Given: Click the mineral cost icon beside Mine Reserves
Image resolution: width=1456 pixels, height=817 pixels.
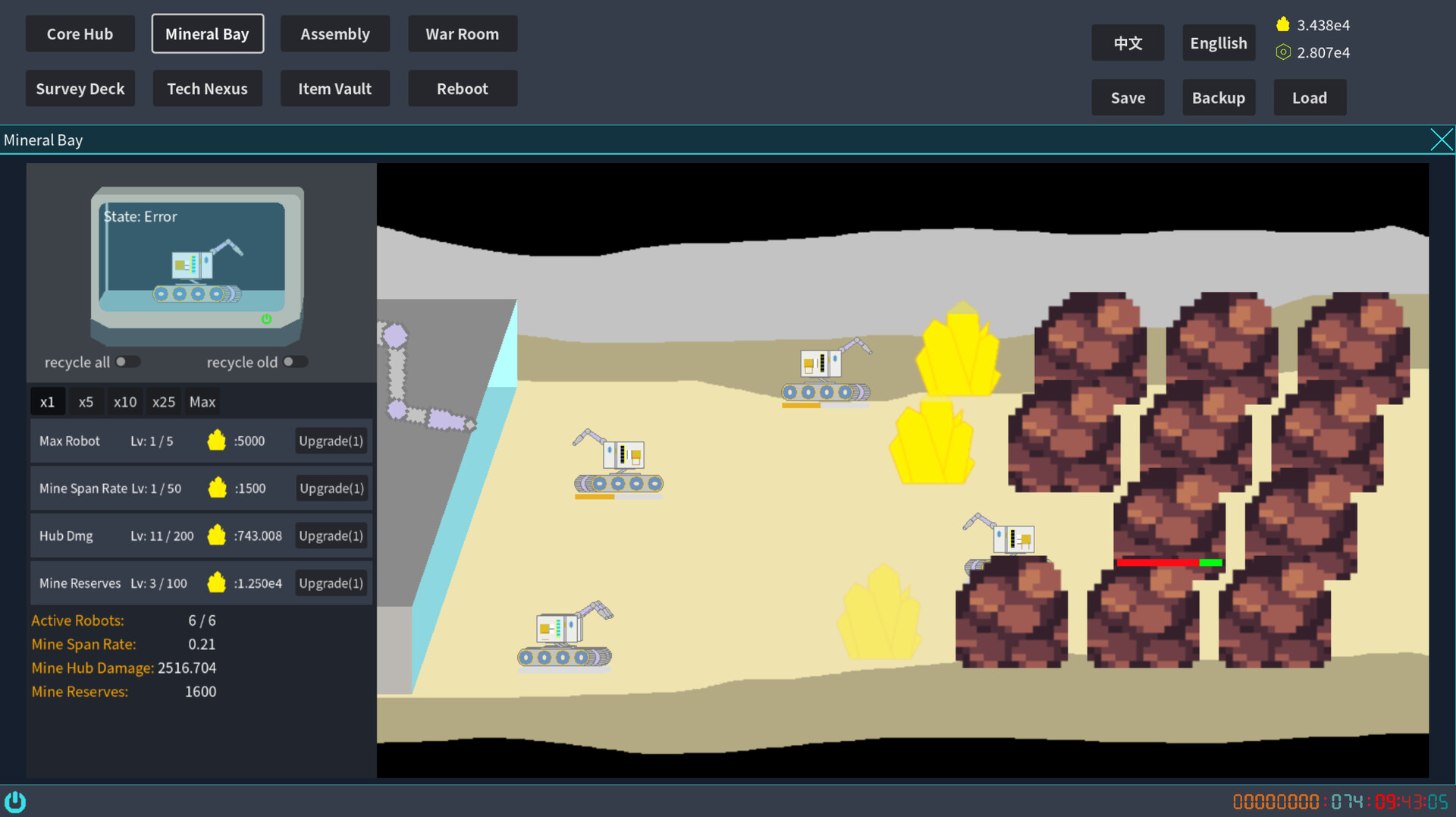Looking at the screenshot, I should click(217, 583).
